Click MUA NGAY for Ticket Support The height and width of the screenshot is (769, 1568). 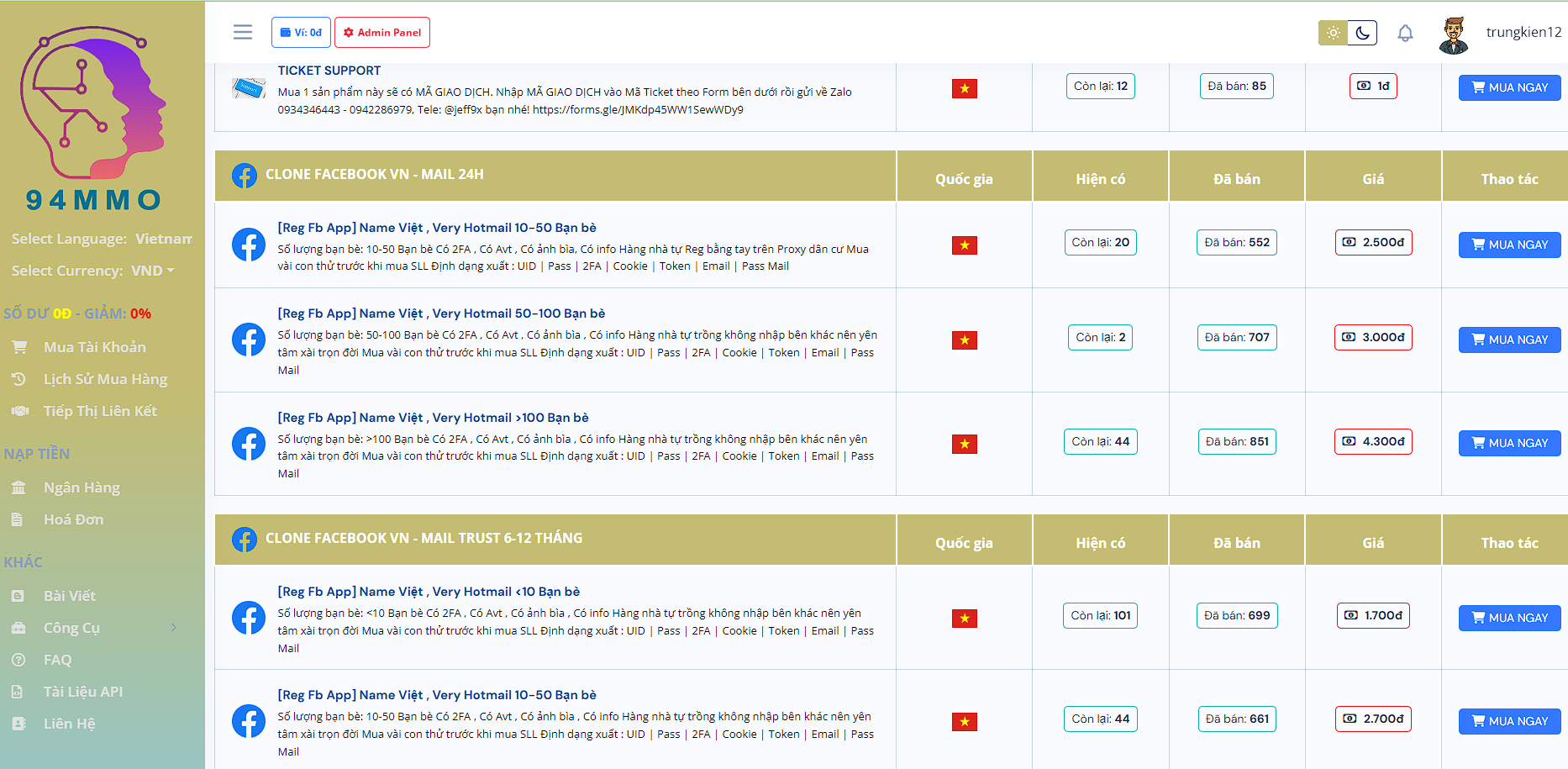1510,87
